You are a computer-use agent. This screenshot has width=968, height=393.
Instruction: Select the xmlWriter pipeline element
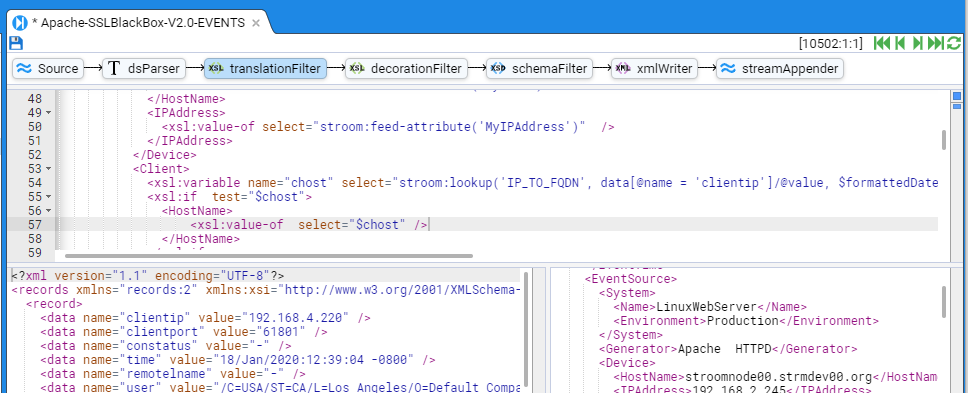pos(654,68)
